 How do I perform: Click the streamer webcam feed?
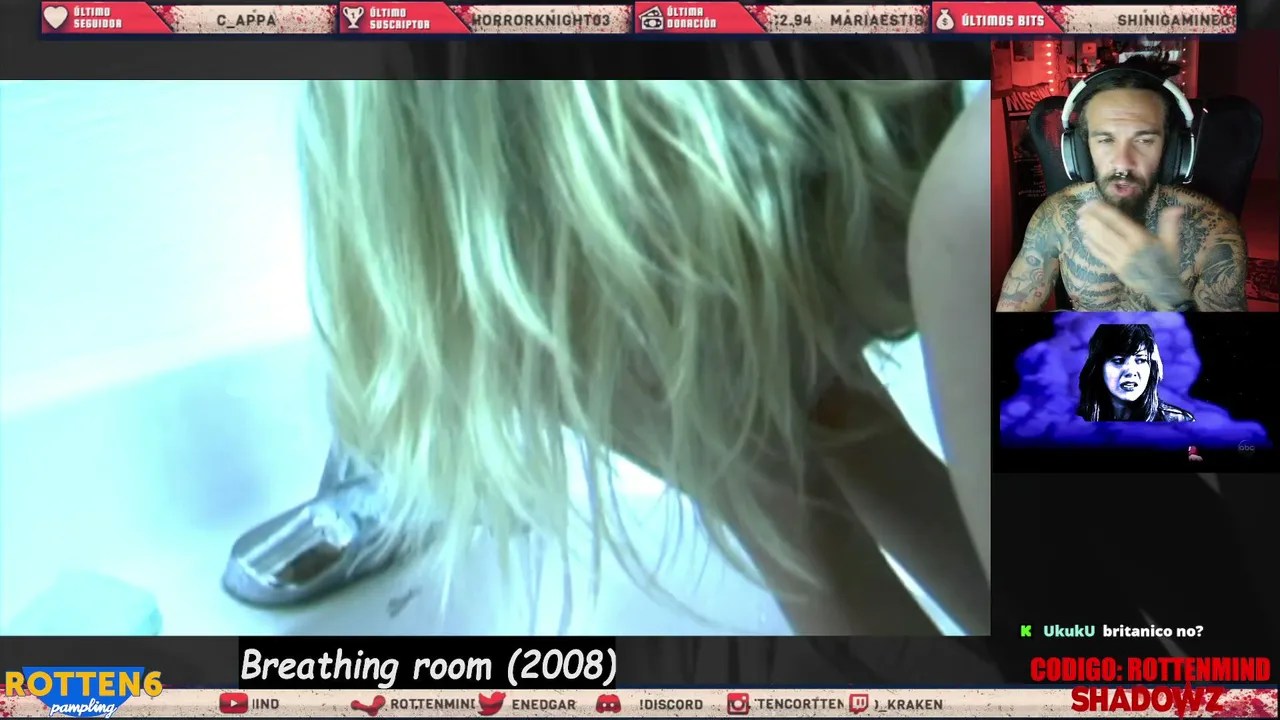click(x=1135, y=176)
